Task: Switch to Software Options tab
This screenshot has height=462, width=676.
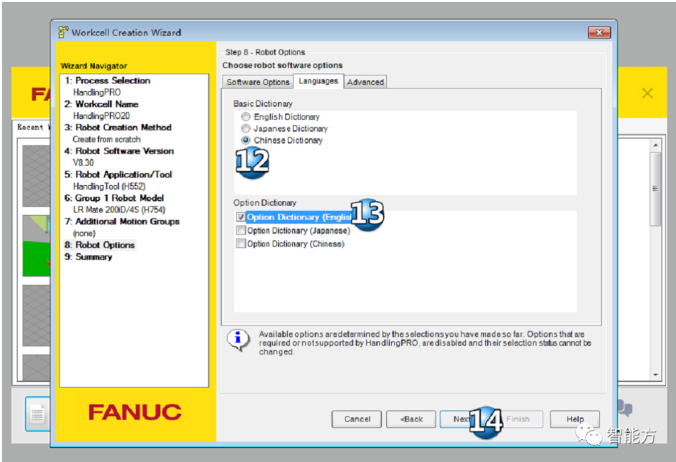Action: coord(258,82)
